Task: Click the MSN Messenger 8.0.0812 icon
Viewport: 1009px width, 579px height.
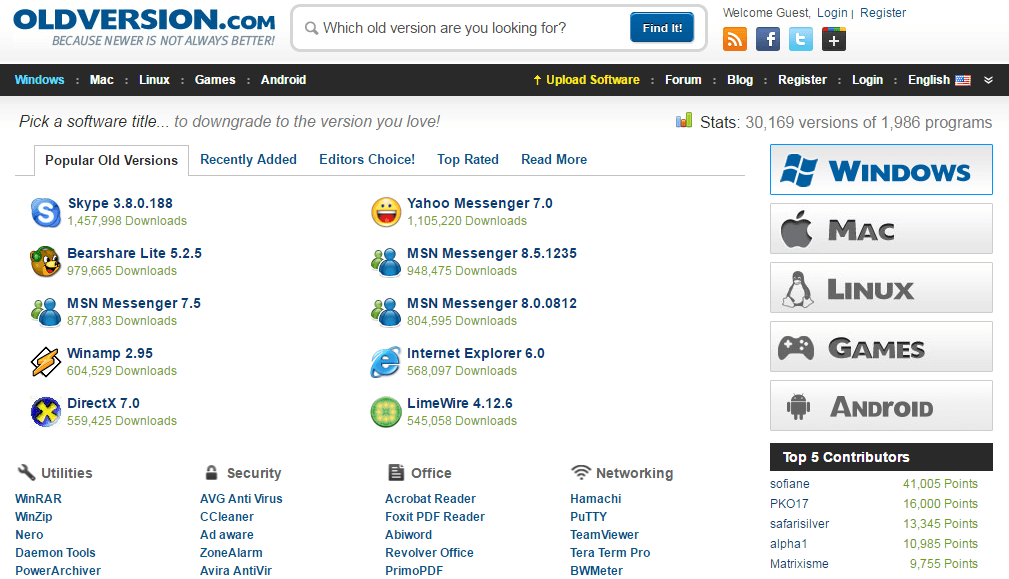Action: click(386, 312)
